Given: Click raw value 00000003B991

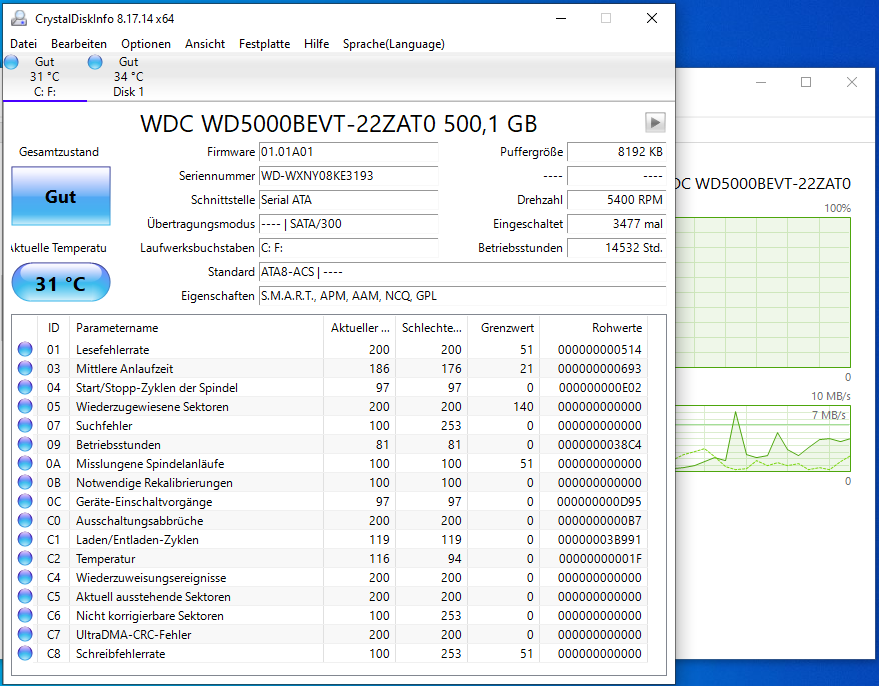Looking at the screenshot, I should [x=599, y=540].
